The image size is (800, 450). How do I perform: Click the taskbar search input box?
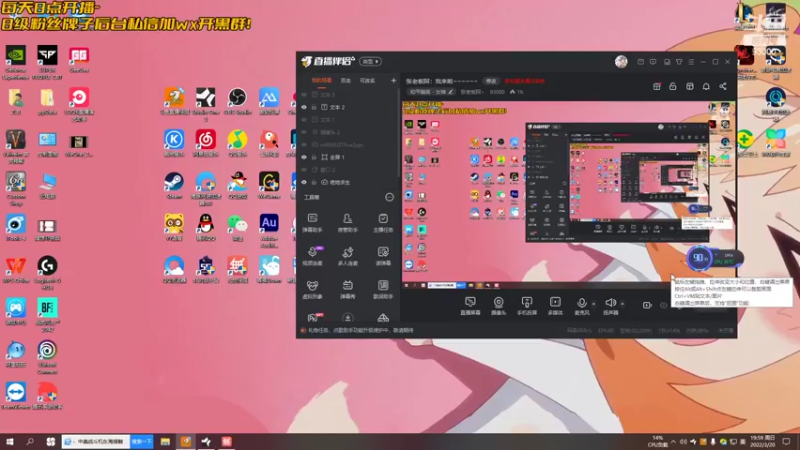point(96,441)
